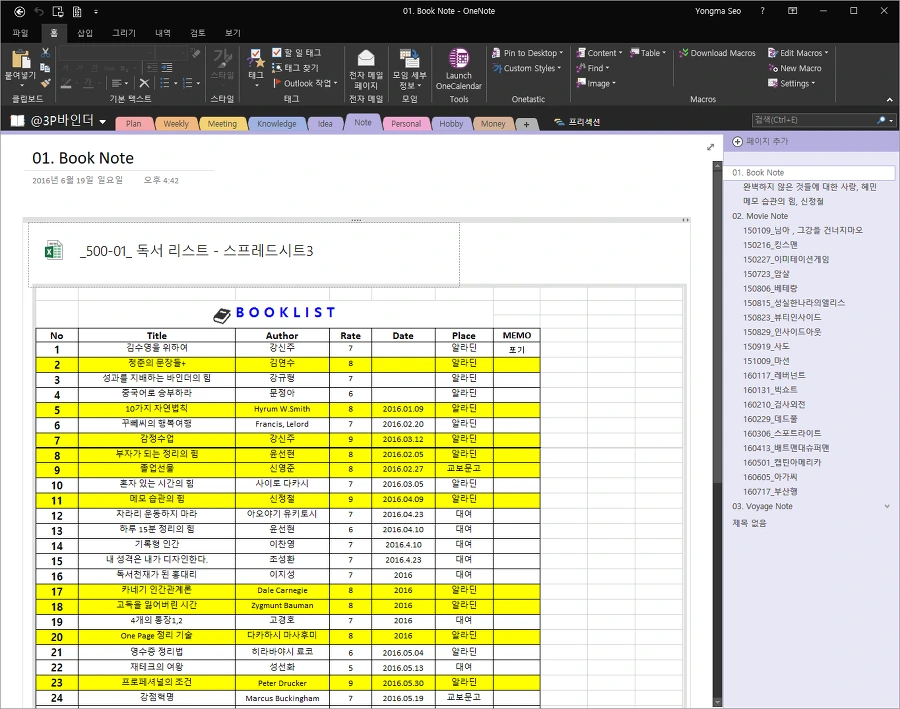Image resolution: width=900 pixels, height=709 pixels.
Task: Click the numbered list icon
Action: click(187, 83)
